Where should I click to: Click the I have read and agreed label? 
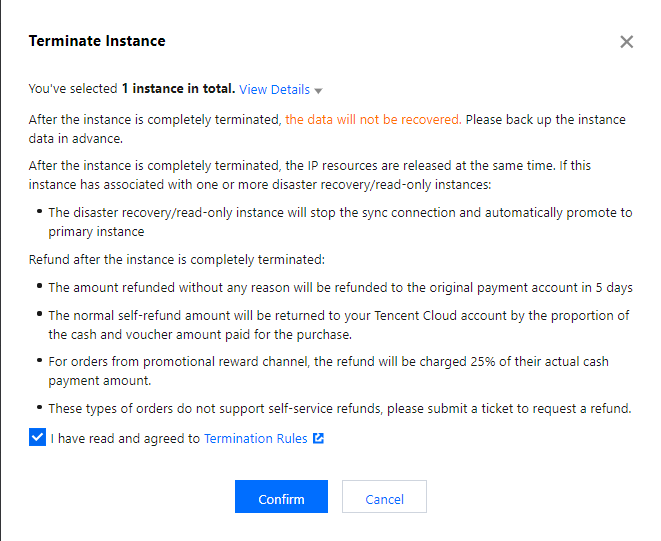point(125,439)
